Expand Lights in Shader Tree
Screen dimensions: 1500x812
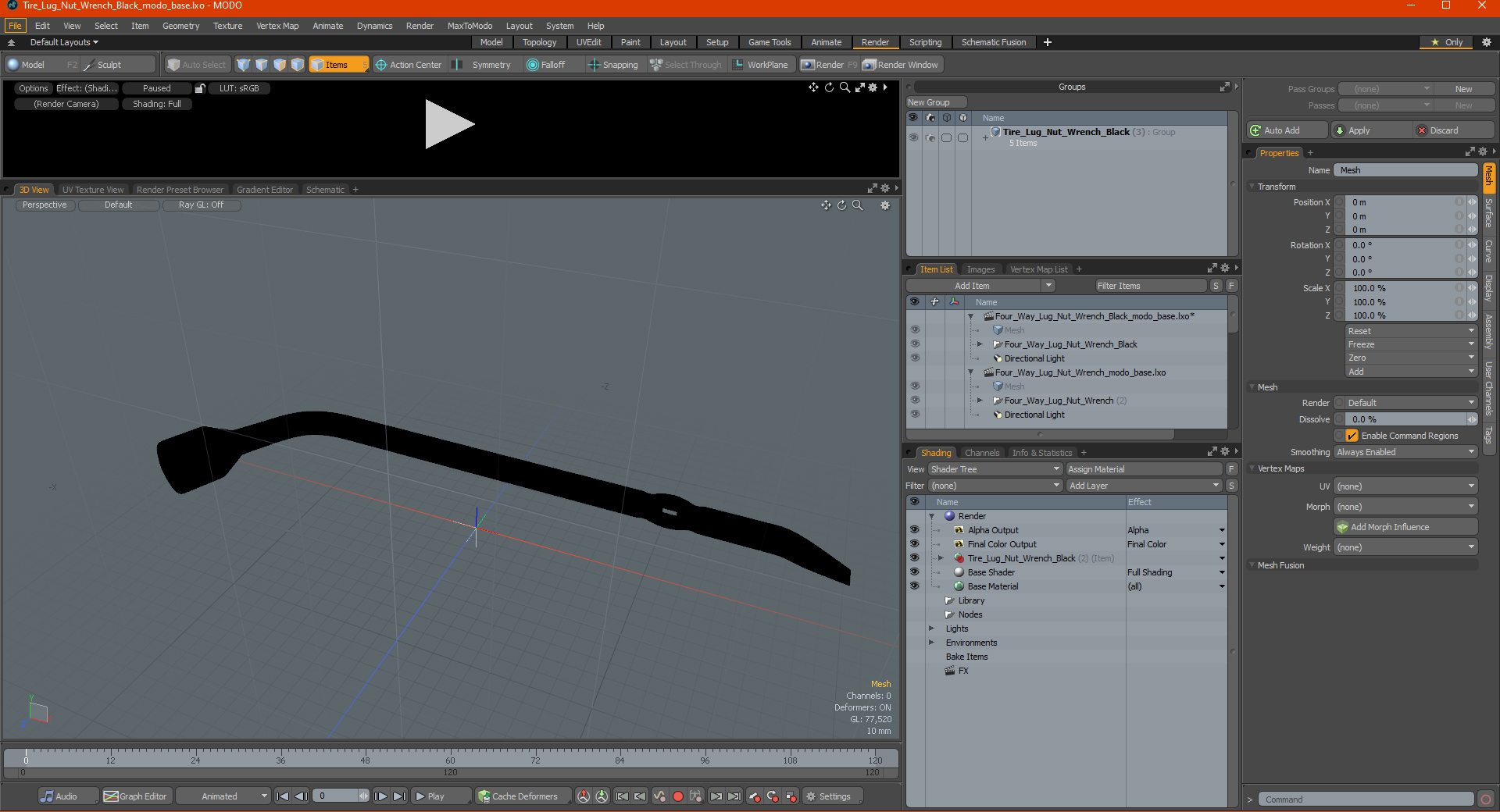click(931, 629)
